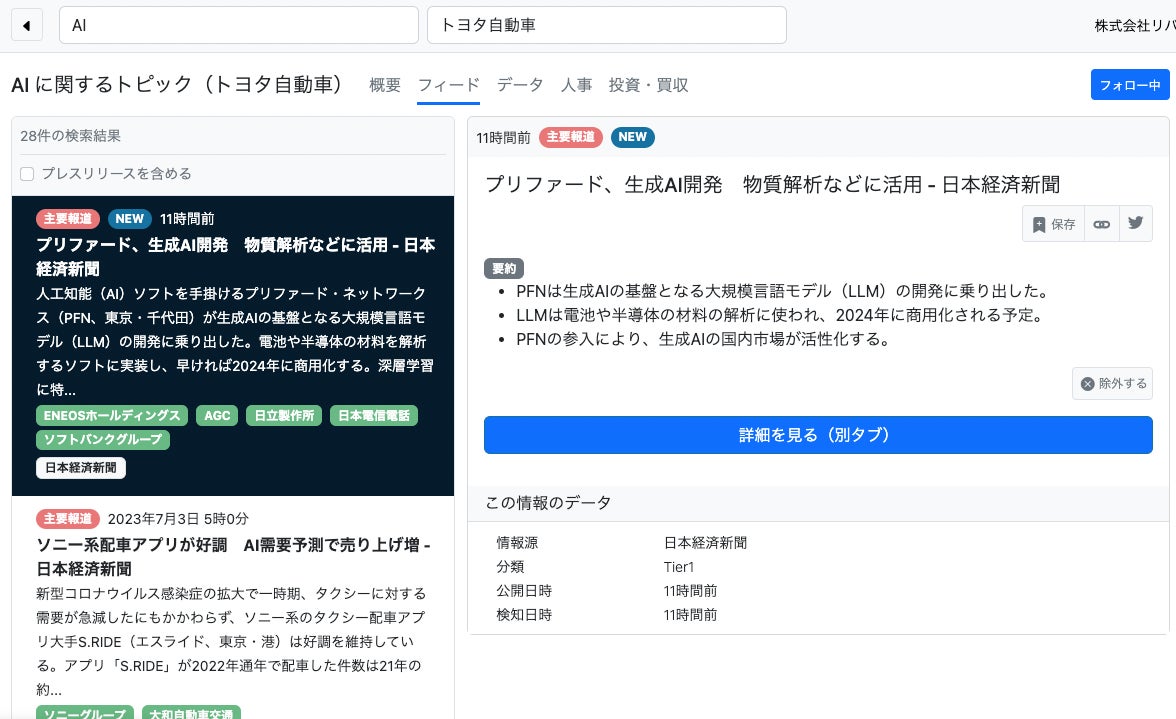Screen dimensions: 1176x719
Task: Click the company name at top right
Action: 1135,25
